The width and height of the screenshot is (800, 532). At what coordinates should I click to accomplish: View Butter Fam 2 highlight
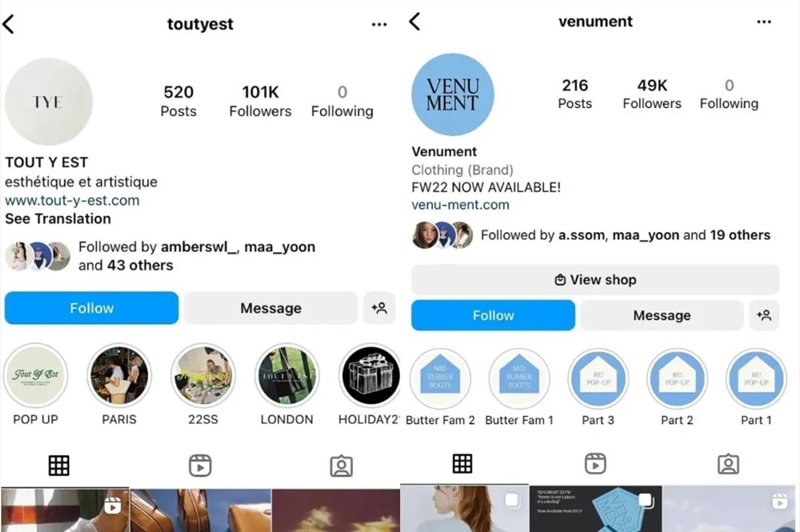point(440,379)
